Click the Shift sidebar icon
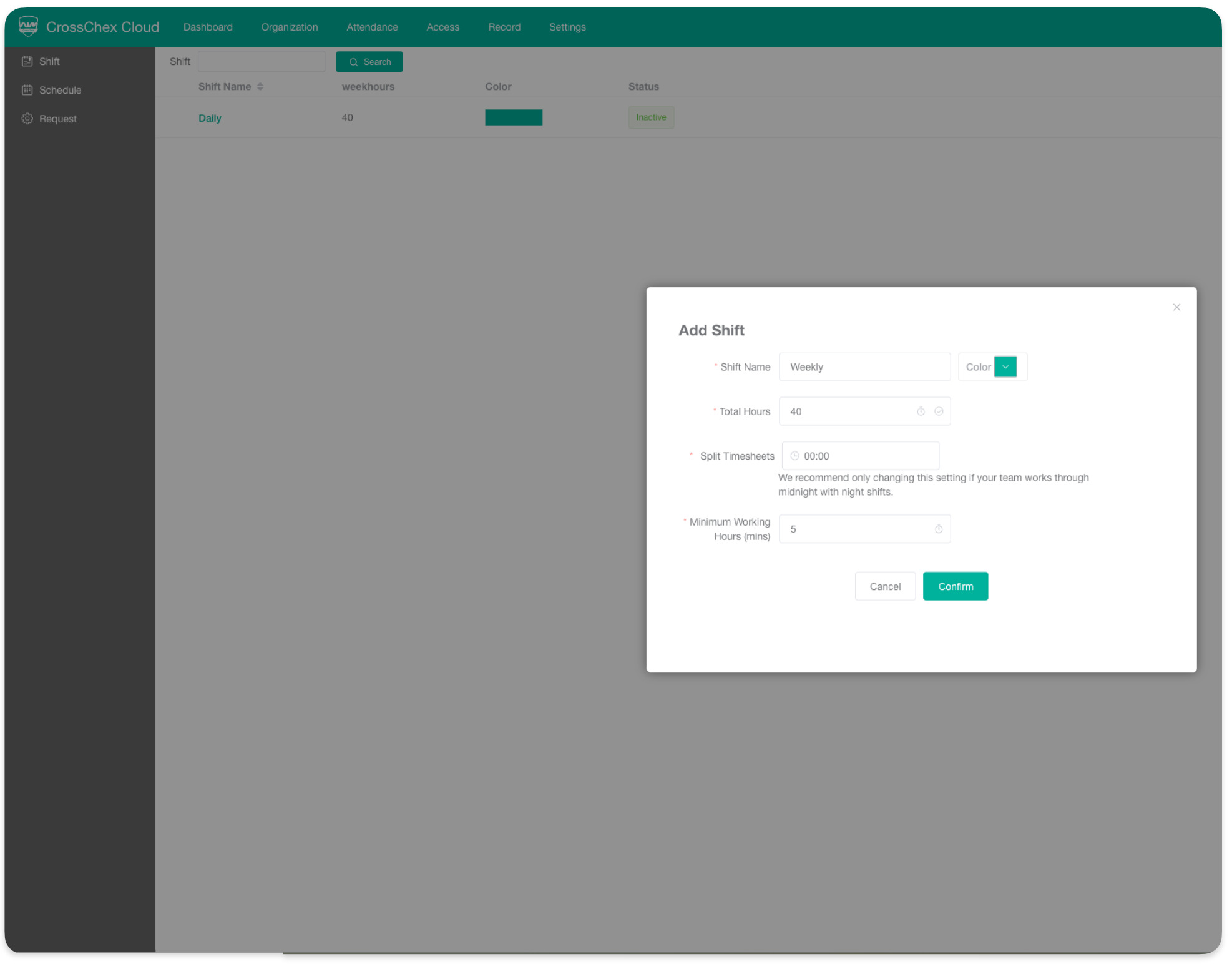The image size is (1232, 969). (27, 61)
